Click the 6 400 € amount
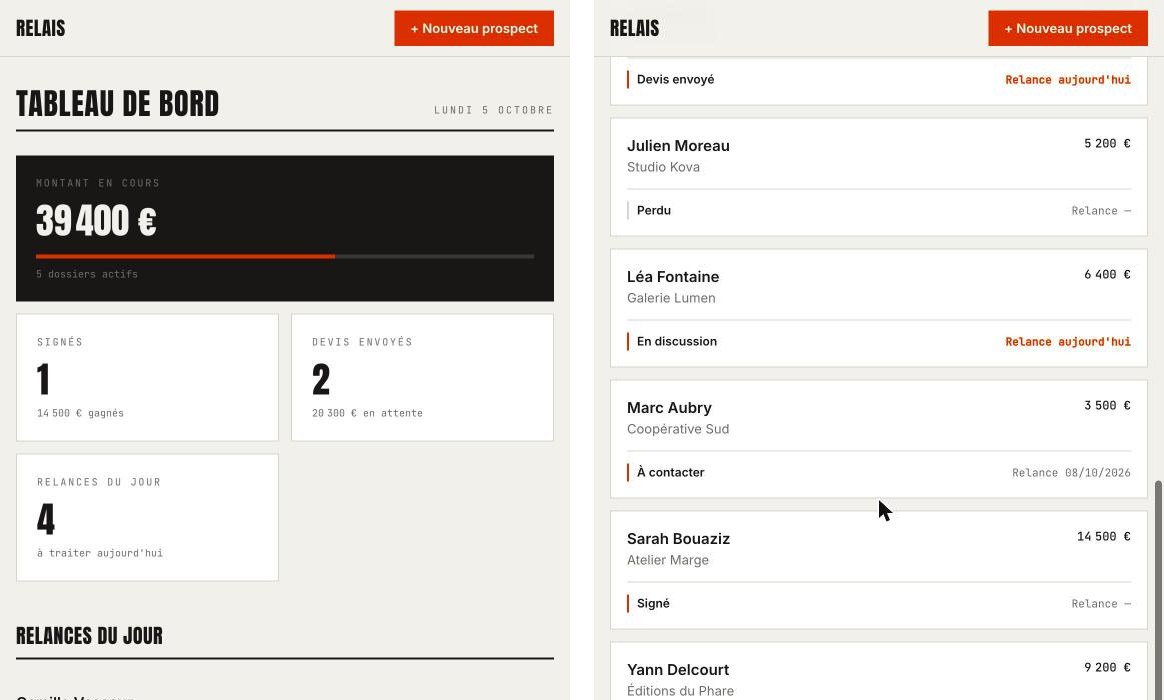 point(1107,275)
